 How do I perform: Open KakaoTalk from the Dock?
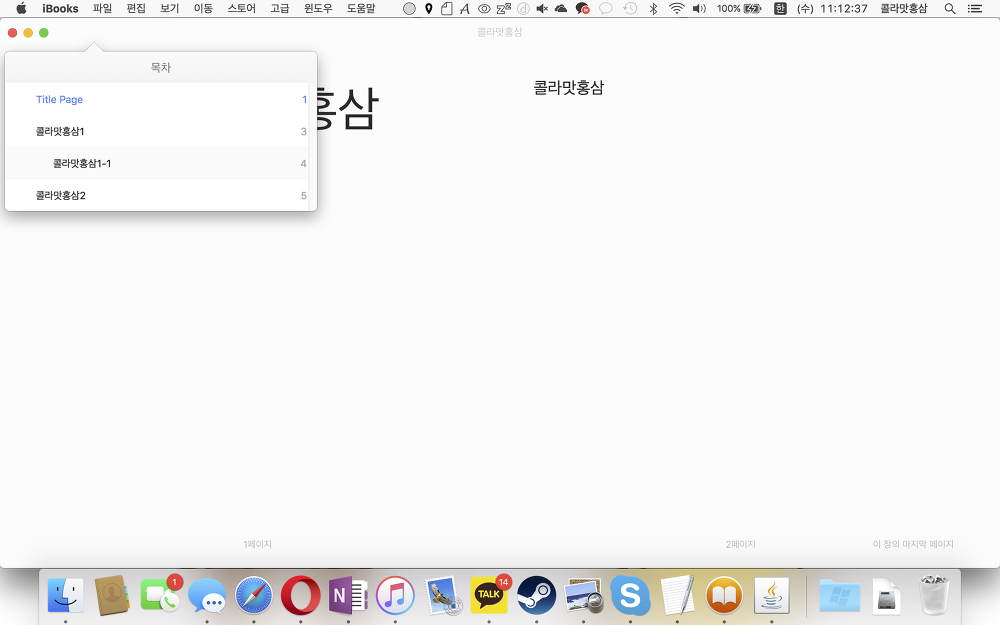(x=489, y=597)
